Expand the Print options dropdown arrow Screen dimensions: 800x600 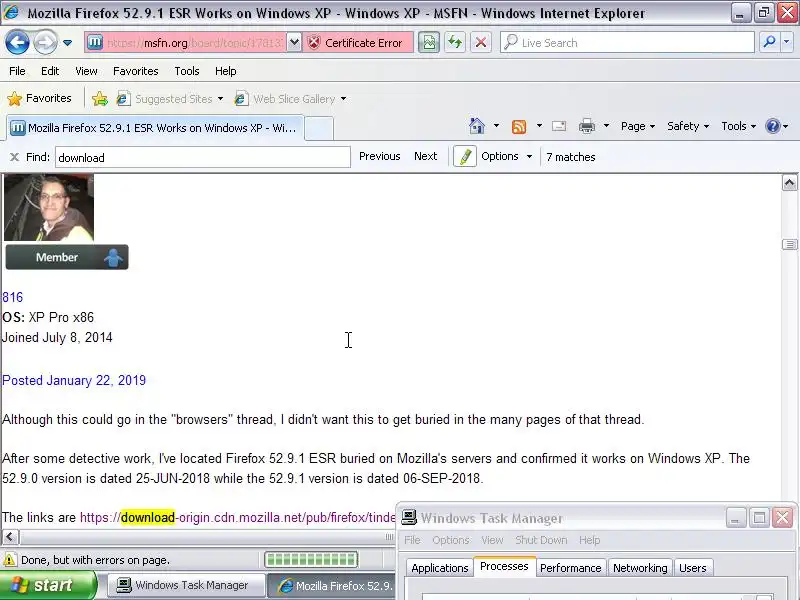(x=606, y=126)
